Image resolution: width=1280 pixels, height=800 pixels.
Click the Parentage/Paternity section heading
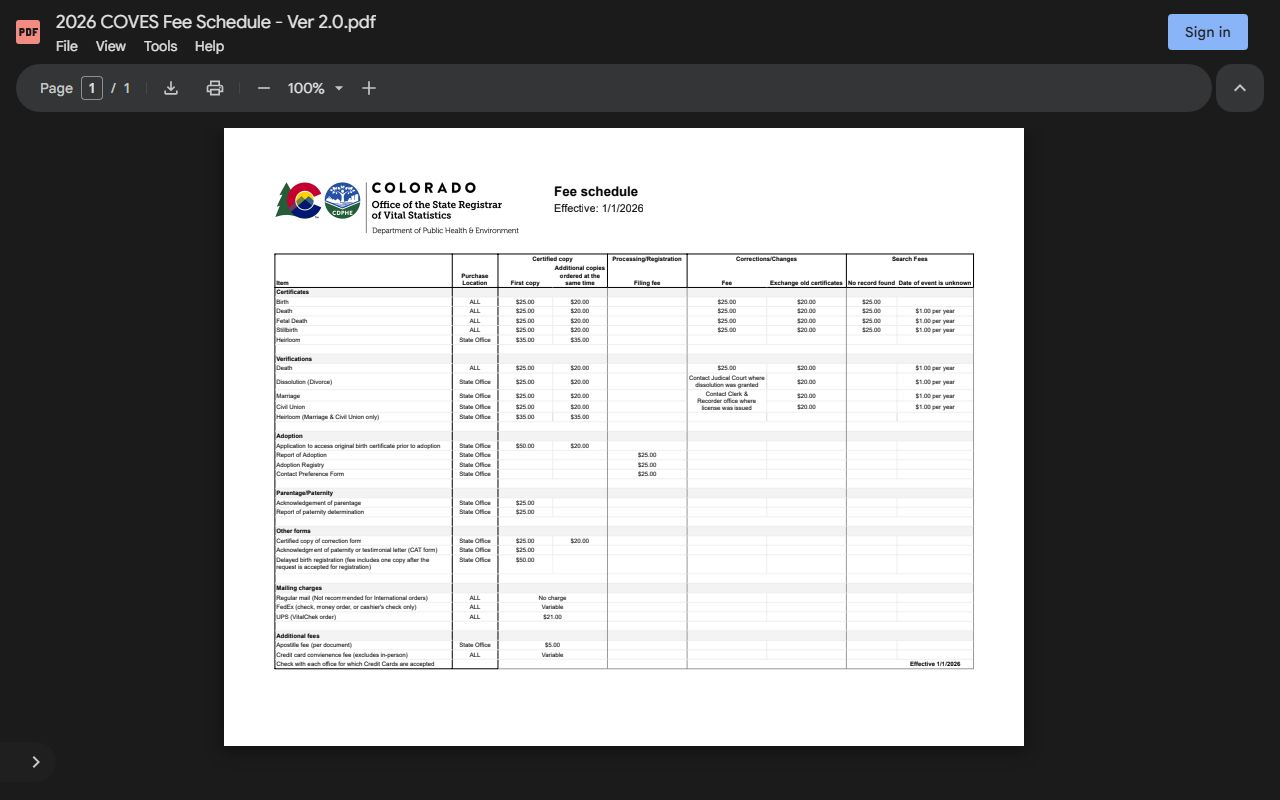(305, 493)
